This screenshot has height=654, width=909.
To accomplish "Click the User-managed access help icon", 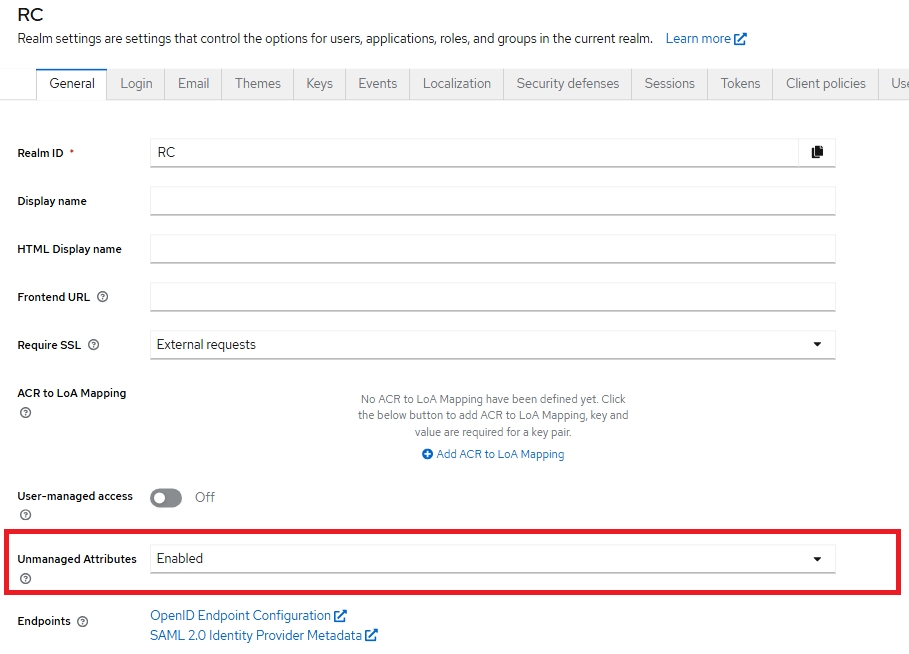I will tap(25, 515).
